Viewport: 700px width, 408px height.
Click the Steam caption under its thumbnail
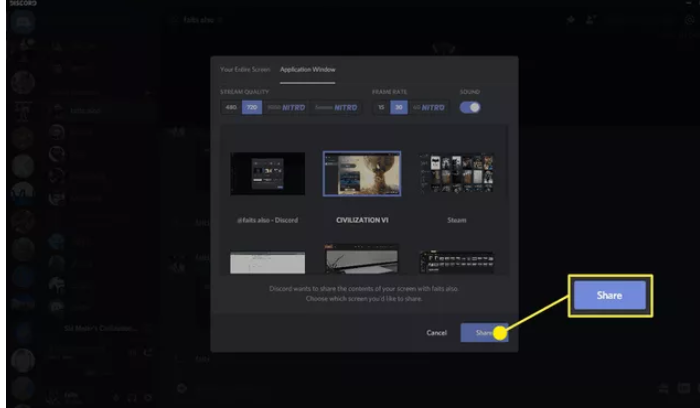tap(456, 220)
